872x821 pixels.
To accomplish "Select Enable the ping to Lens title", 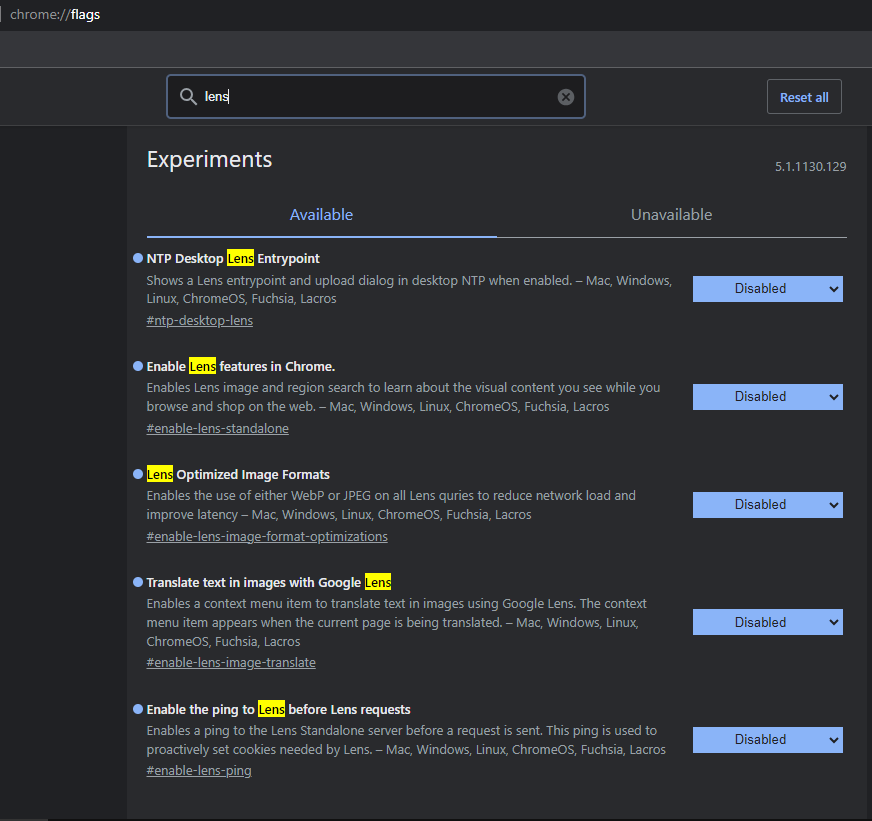I will 279,709.
